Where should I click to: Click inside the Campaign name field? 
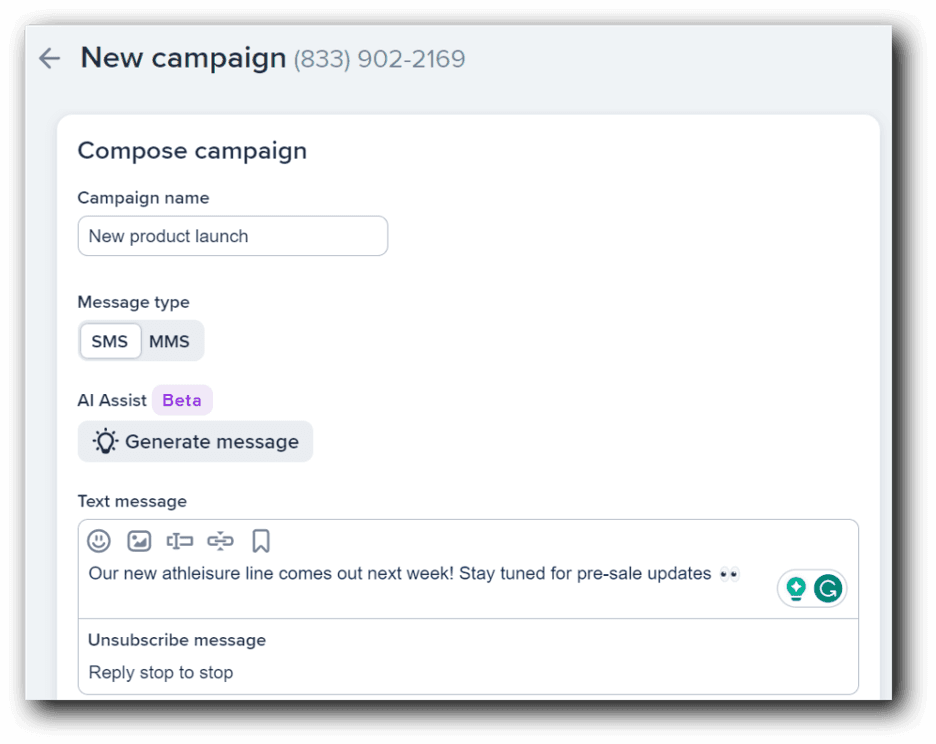pyautogui.click(x=232, y=236)
